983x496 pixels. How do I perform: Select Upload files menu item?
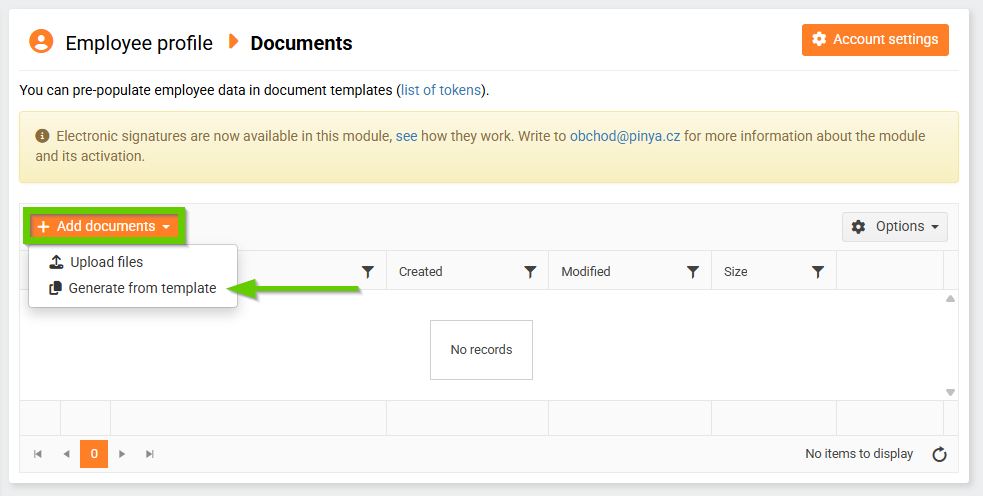click(x=105, y=262)
